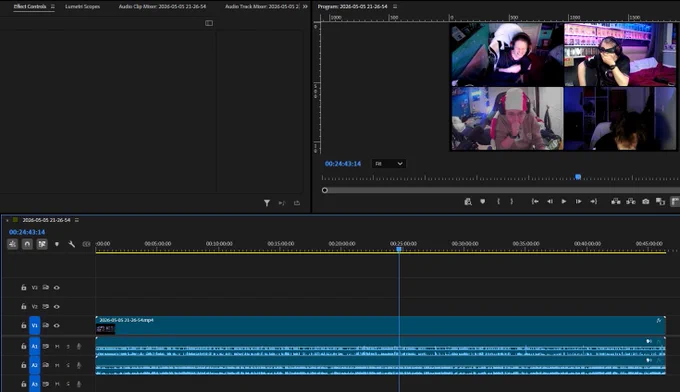The width and height of the screenshot is (680, 392).
Task: Solo audio track A2
Action: tap(68, 365)
